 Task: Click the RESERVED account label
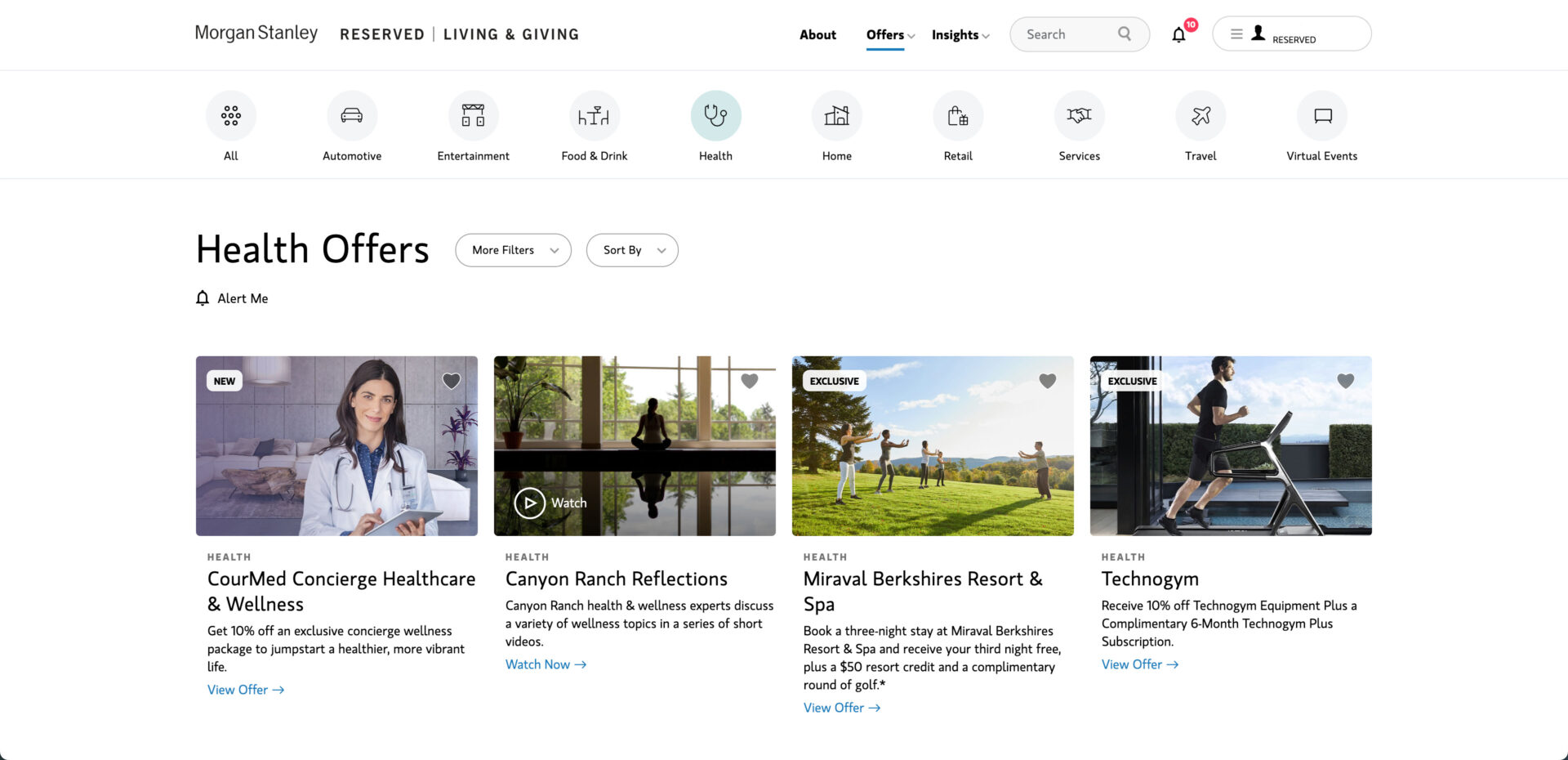(1294, 39)
